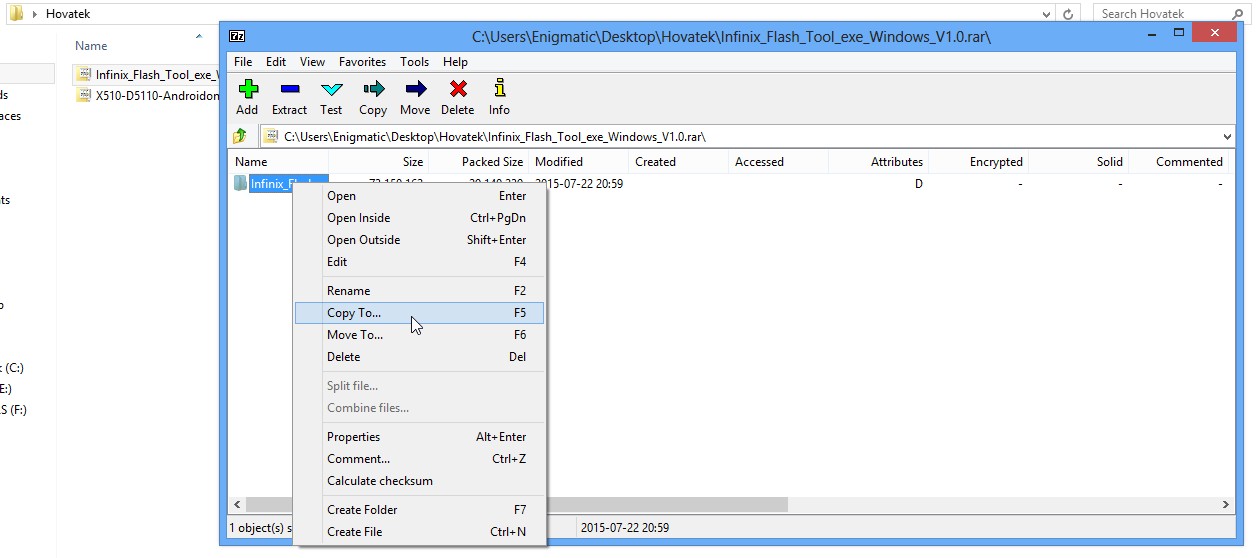Expand the Explorer address history dropdown

point(1045,14)
